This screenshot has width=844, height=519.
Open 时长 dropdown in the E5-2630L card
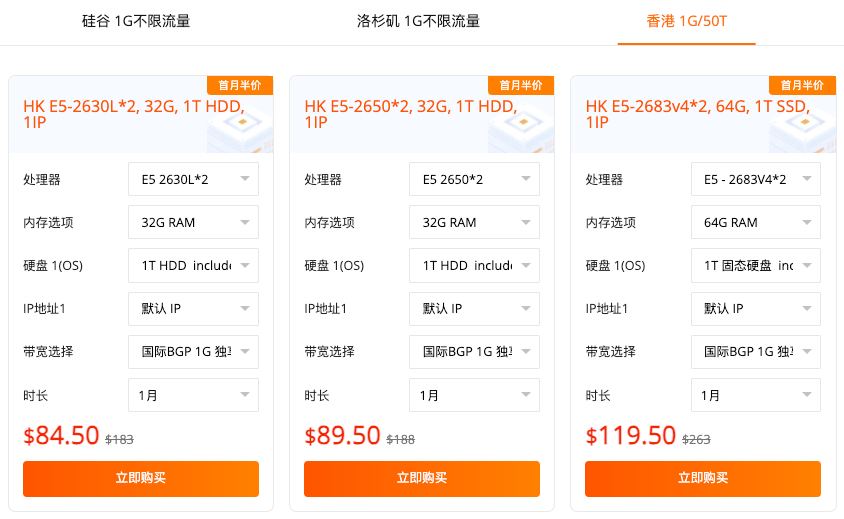(x=193, y=395)
